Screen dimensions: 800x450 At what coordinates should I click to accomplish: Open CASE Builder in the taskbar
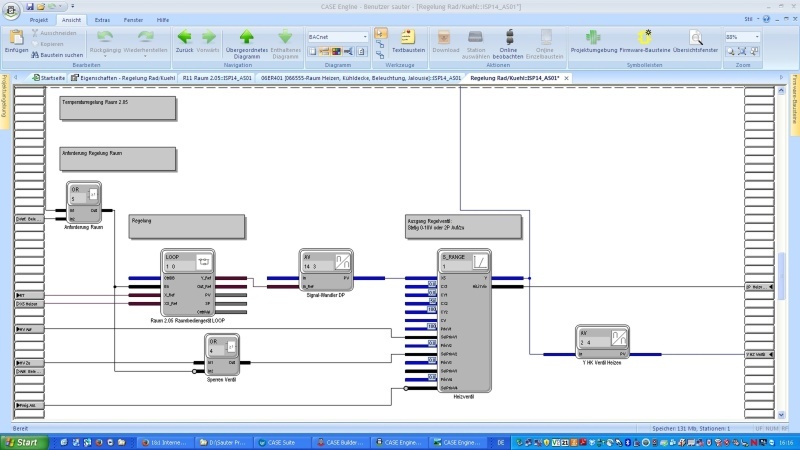point(340,442)
